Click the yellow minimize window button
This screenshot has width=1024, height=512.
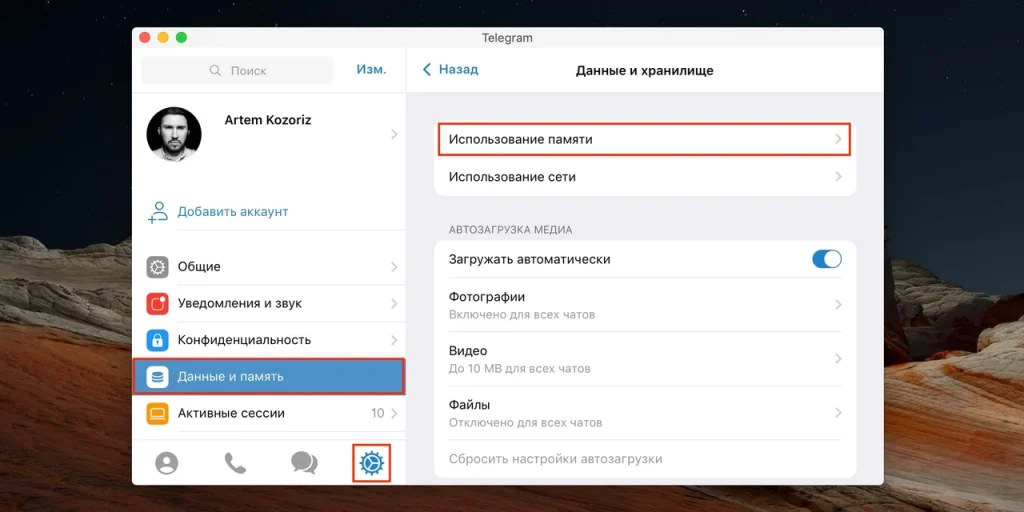(163, 38)
